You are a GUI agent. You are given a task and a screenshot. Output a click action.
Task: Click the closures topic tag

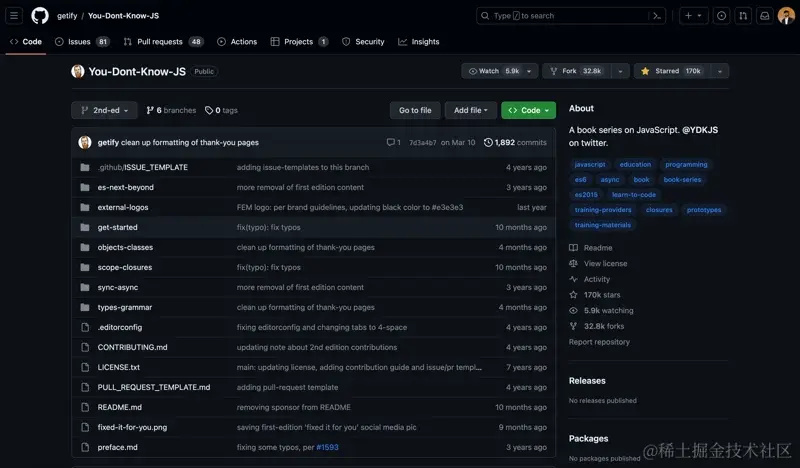click(659, 210)
